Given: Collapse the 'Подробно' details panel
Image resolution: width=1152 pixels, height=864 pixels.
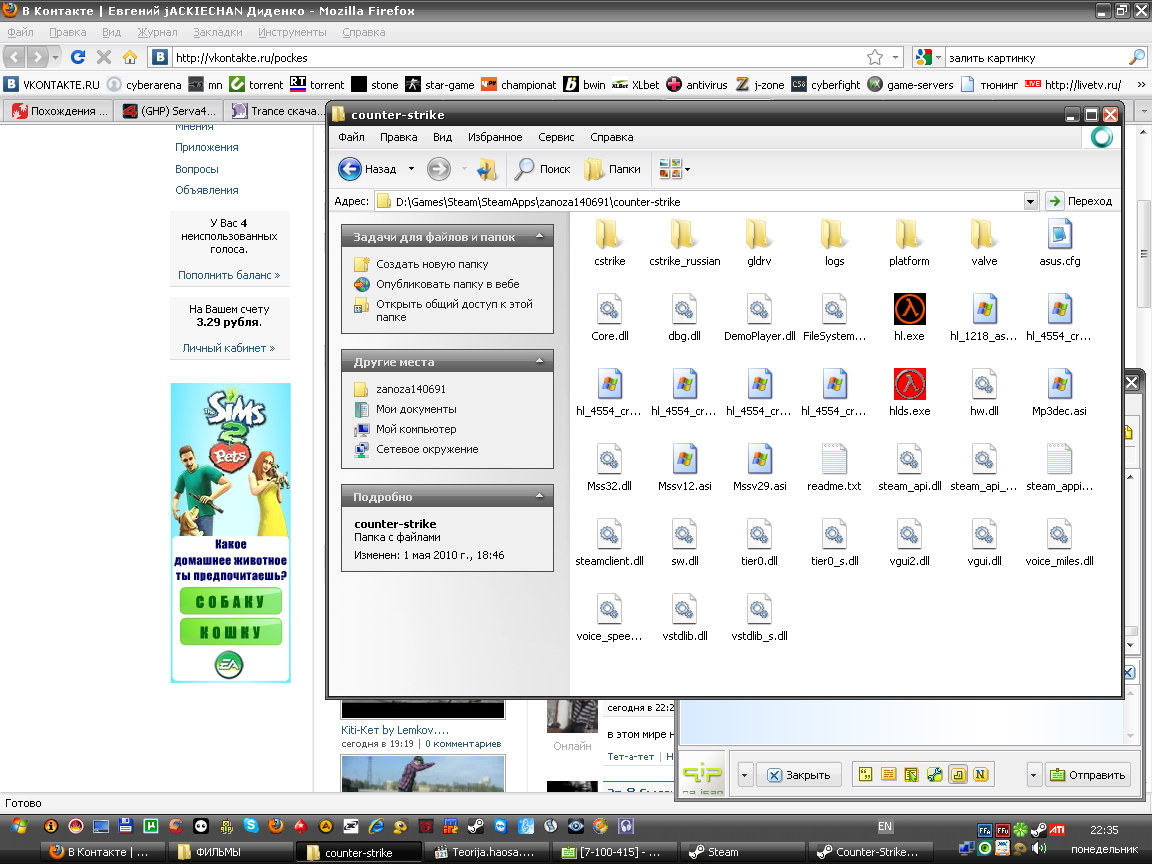Looking at the screenshot, I should tap(539, 497).
